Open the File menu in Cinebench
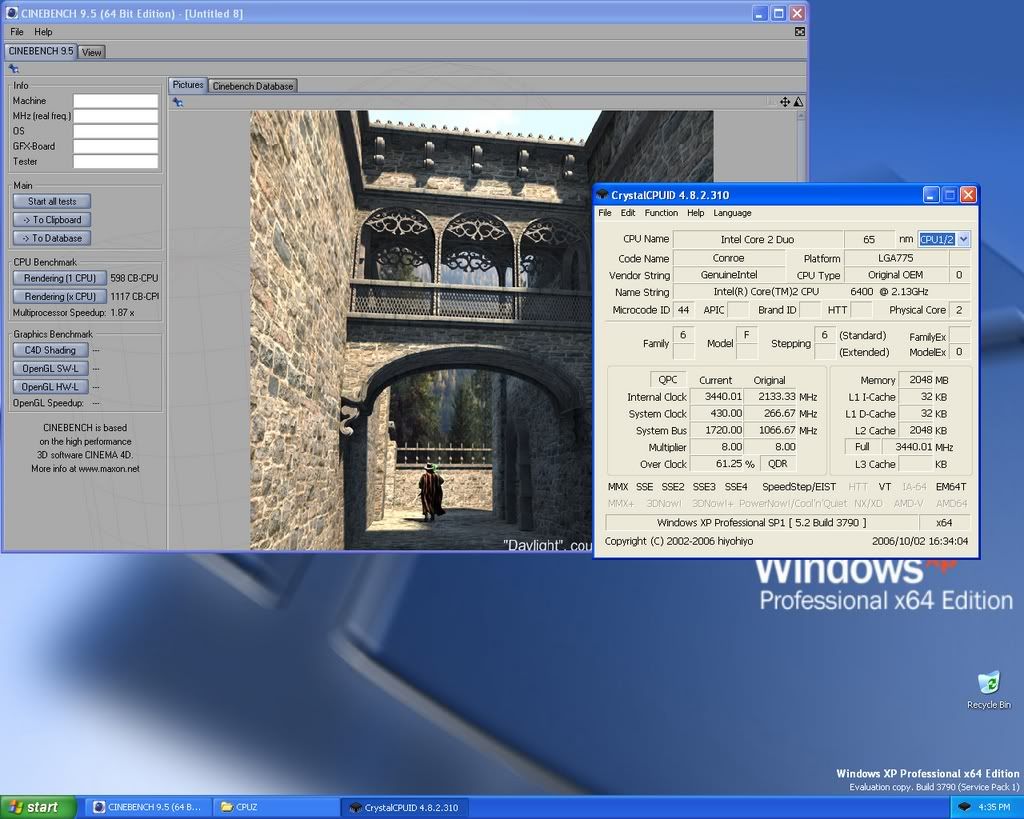This screenshot has height=819, width=1024. pos(17,32)
